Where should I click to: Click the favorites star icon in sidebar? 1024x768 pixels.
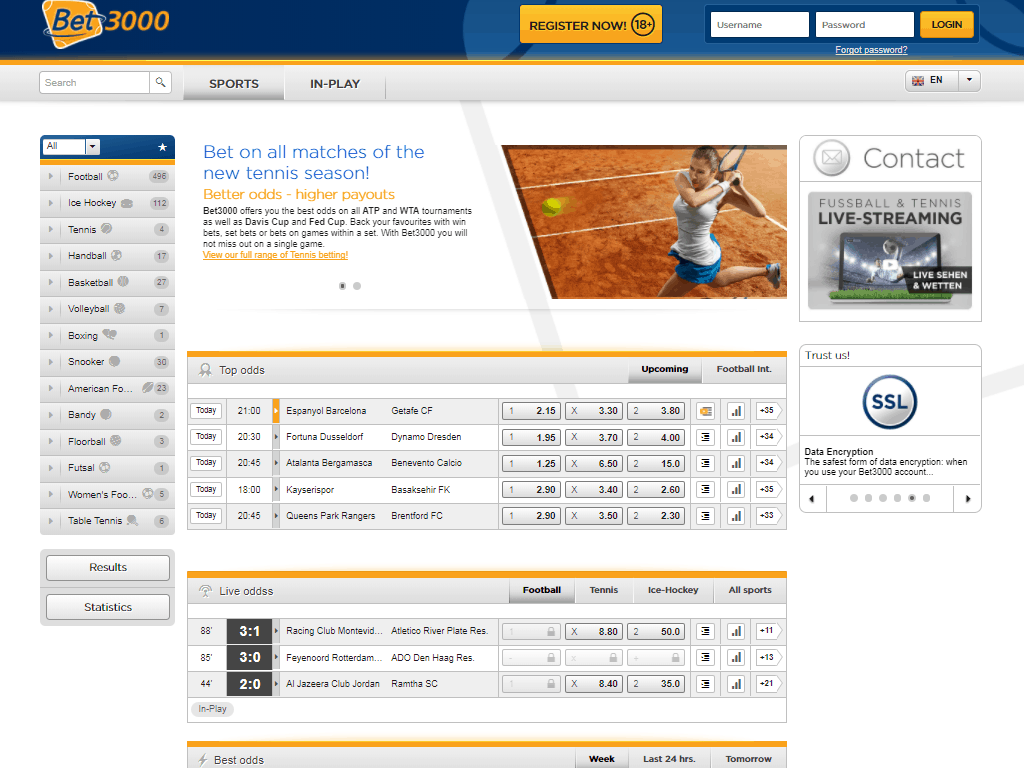163,147
